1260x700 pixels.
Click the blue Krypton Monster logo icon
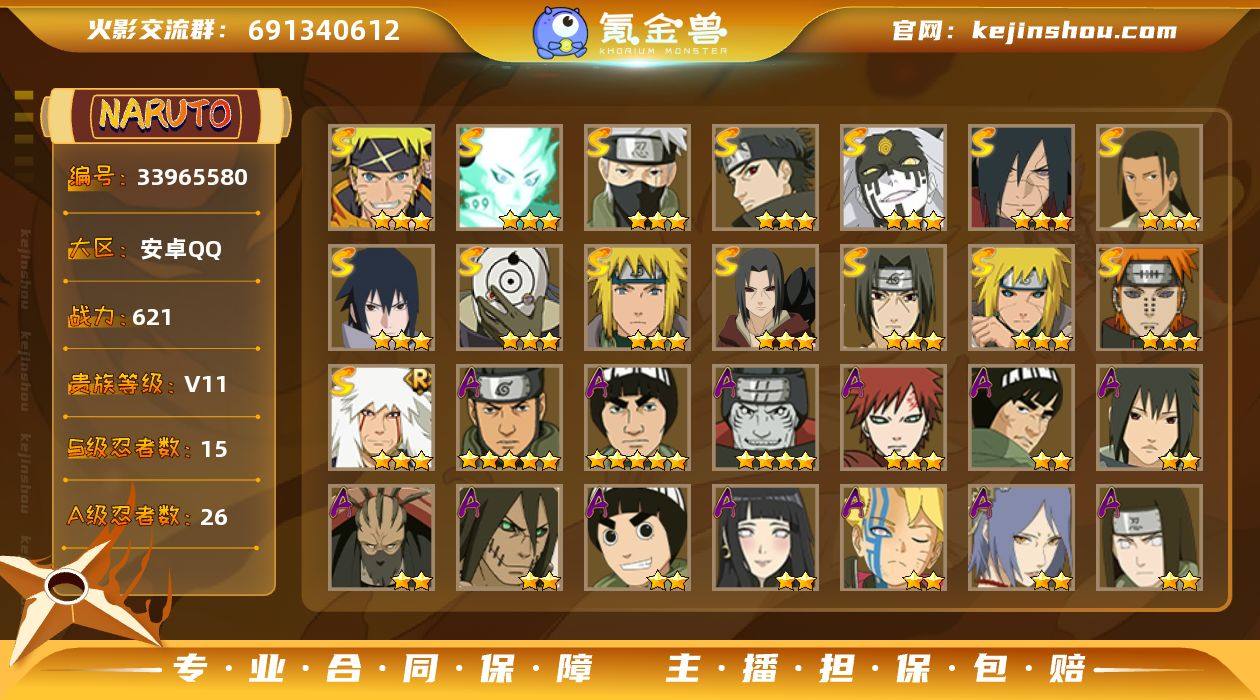tap(560, 32)
